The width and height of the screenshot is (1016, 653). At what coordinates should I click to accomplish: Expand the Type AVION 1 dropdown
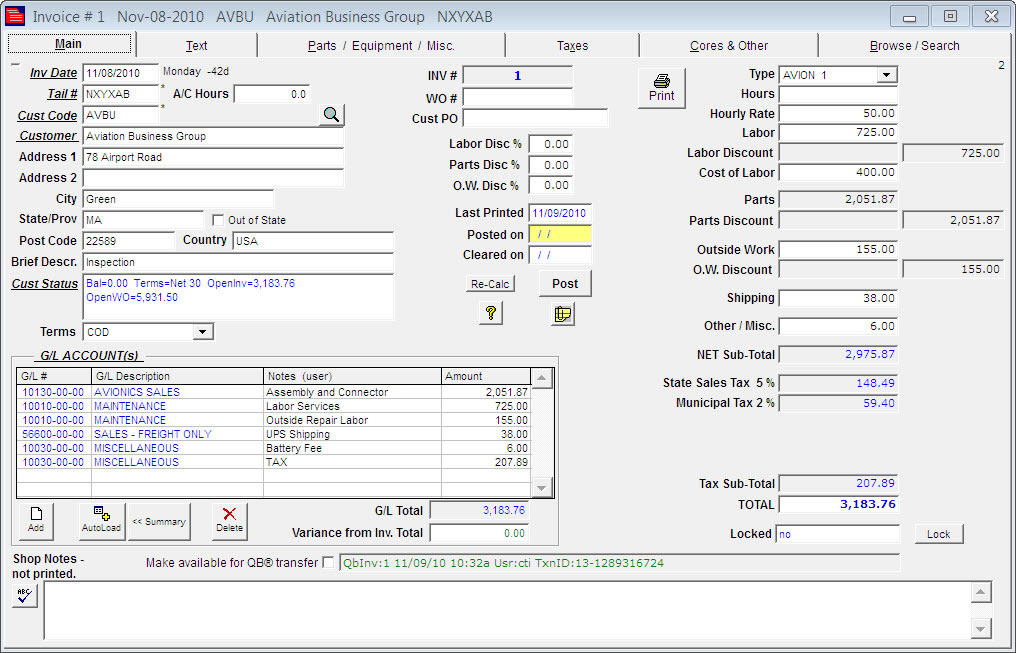tap(886, 75)
